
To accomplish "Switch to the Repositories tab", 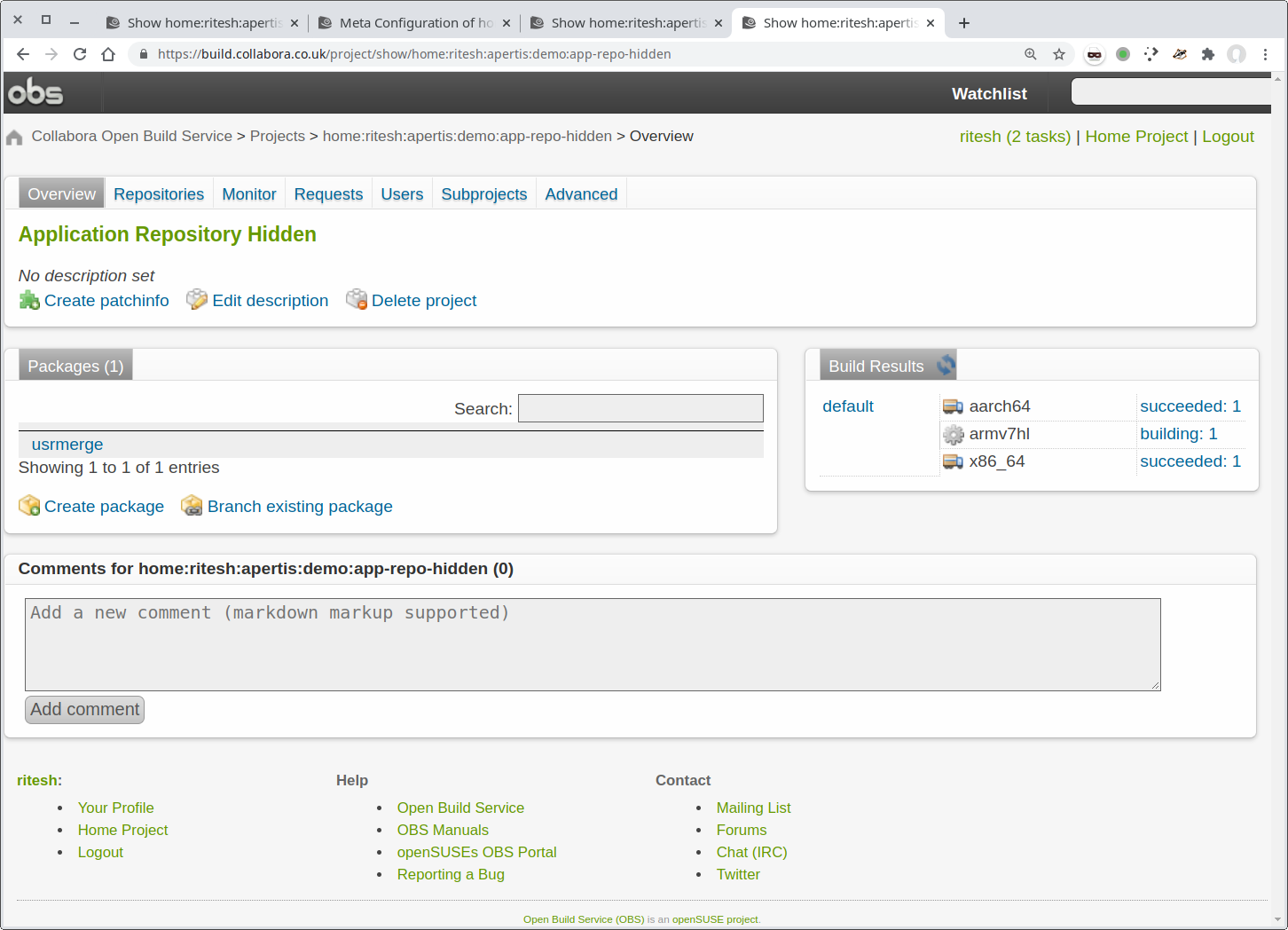I will (159, 193).
